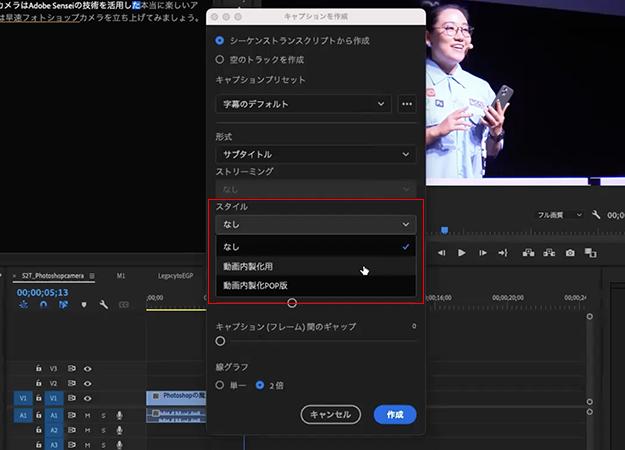Toggle lock on track V3
625x450 pixels.
click(x=39, y=368)
